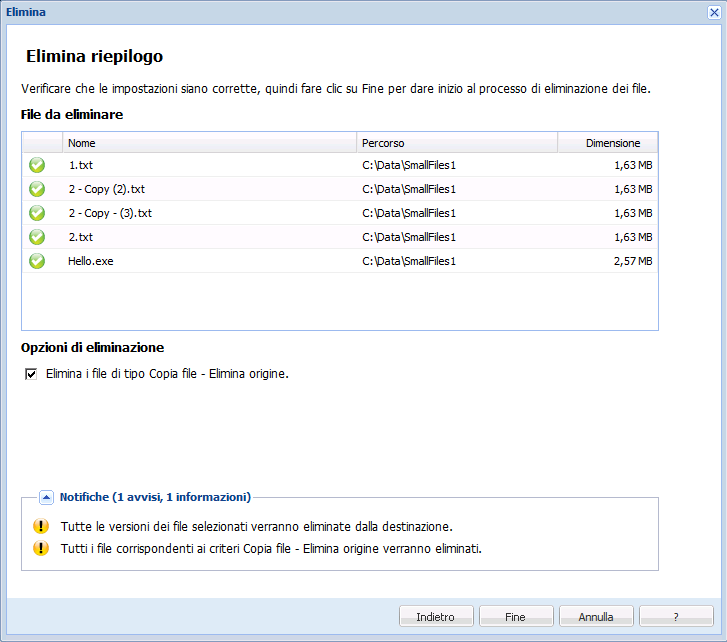Image resolution: width=727 pixels, height=642 pixels.
Task: Select the 2 - Copy (2).txt filename
Action: point(107,189)
